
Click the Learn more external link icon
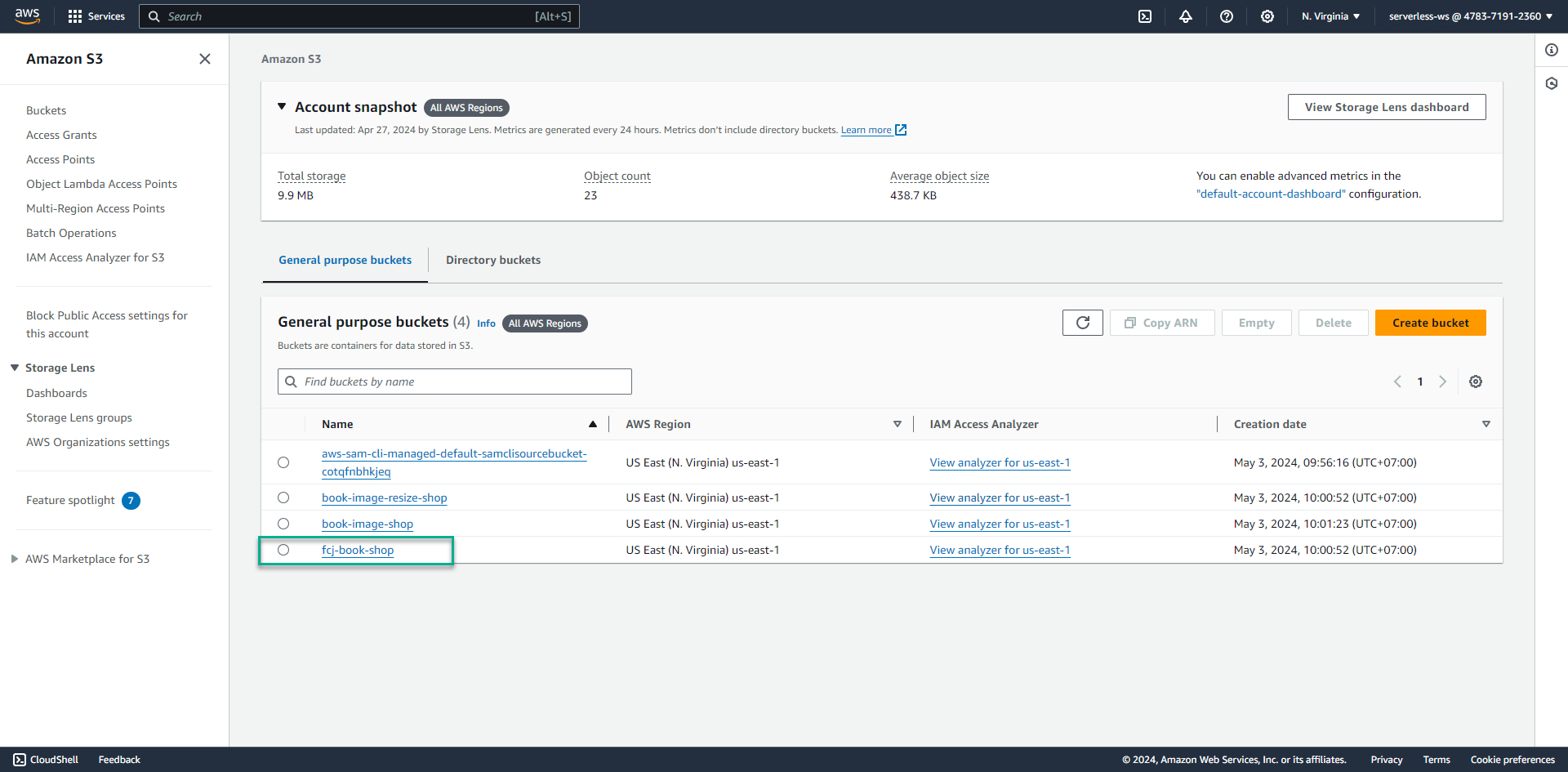point(901,130)
